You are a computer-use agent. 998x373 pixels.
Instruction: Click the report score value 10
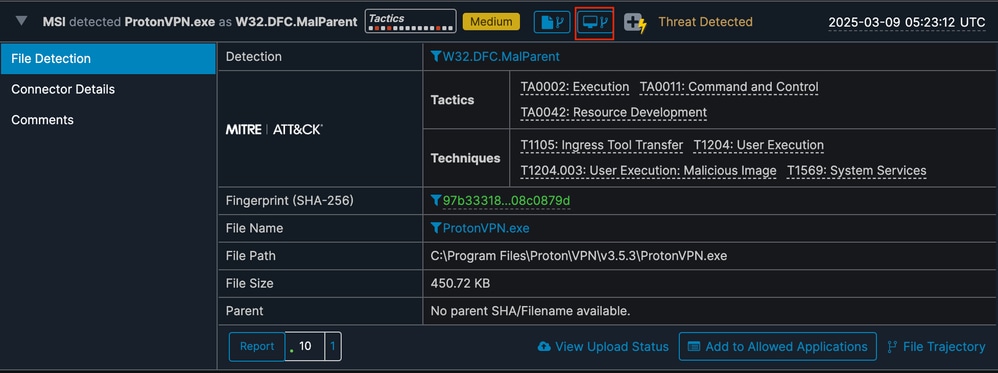(305, 346)
